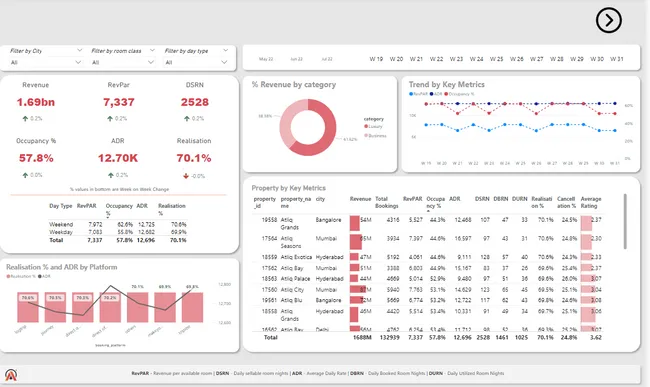Click the Property table vertical scrollbar
The height and width of the screenshot is (387, 650).
[x=625, y=221]
